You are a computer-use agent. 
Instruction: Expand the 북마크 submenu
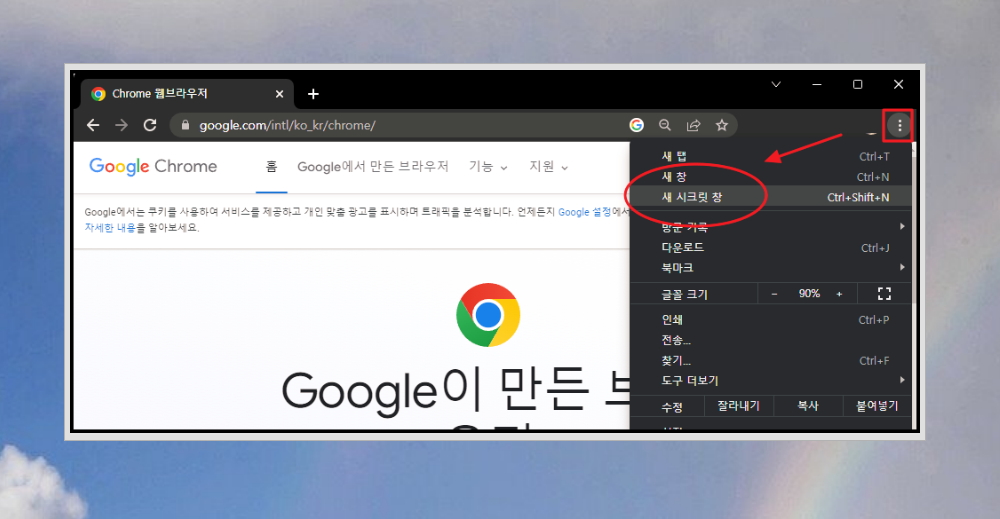tap(772, 268)
